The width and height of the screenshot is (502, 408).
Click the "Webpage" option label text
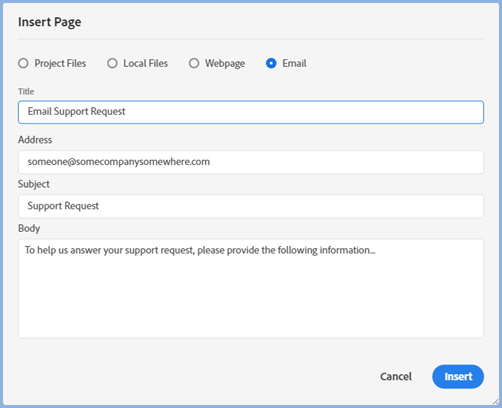(225, 63)
